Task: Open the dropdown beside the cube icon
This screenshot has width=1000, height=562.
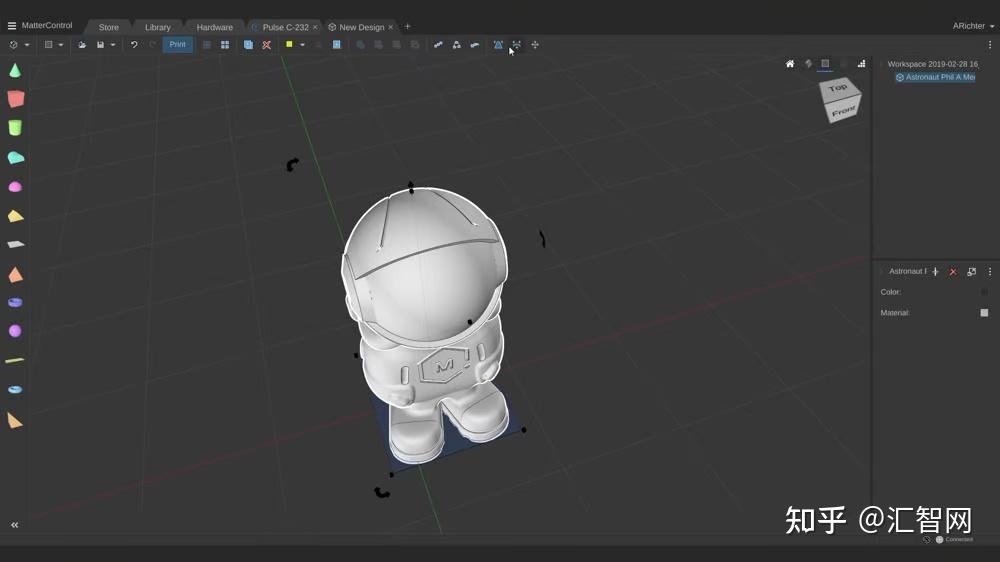Action: (27, 45)
